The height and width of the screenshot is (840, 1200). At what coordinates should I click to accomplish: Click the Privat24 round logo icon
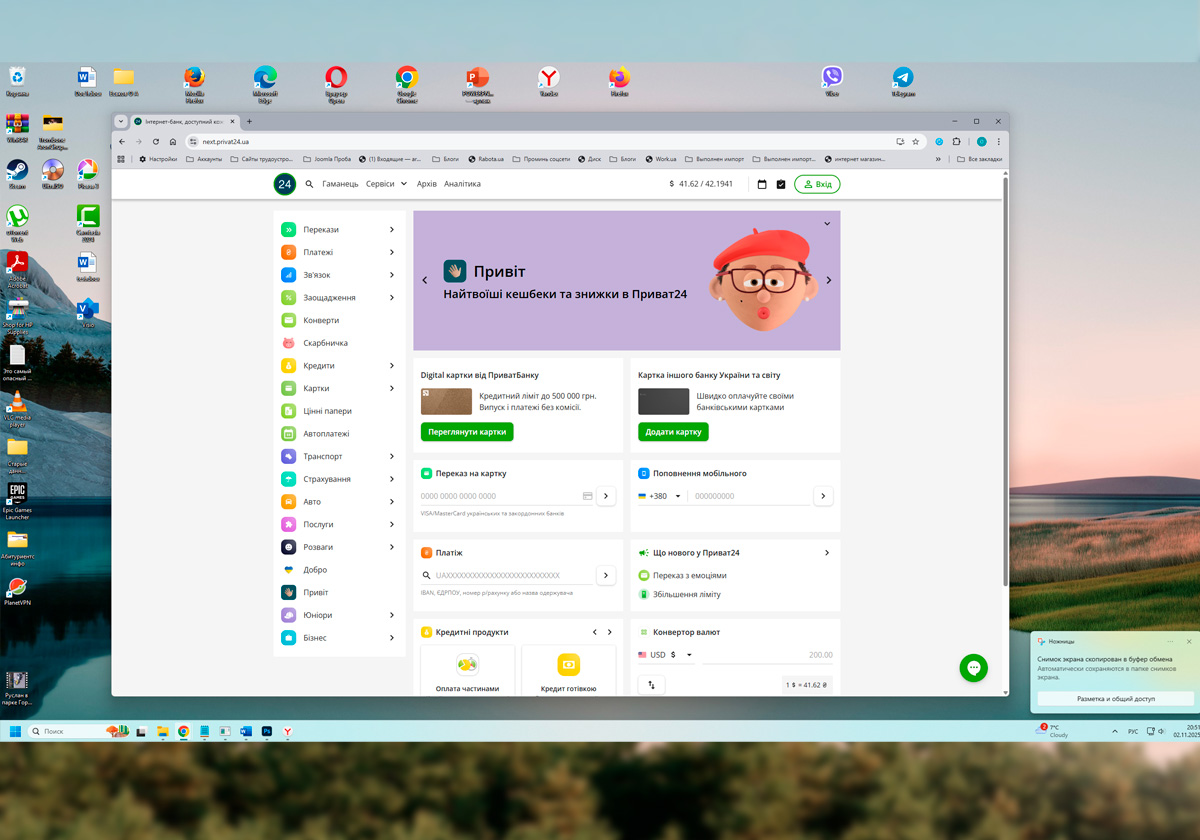tap(285, 184)
